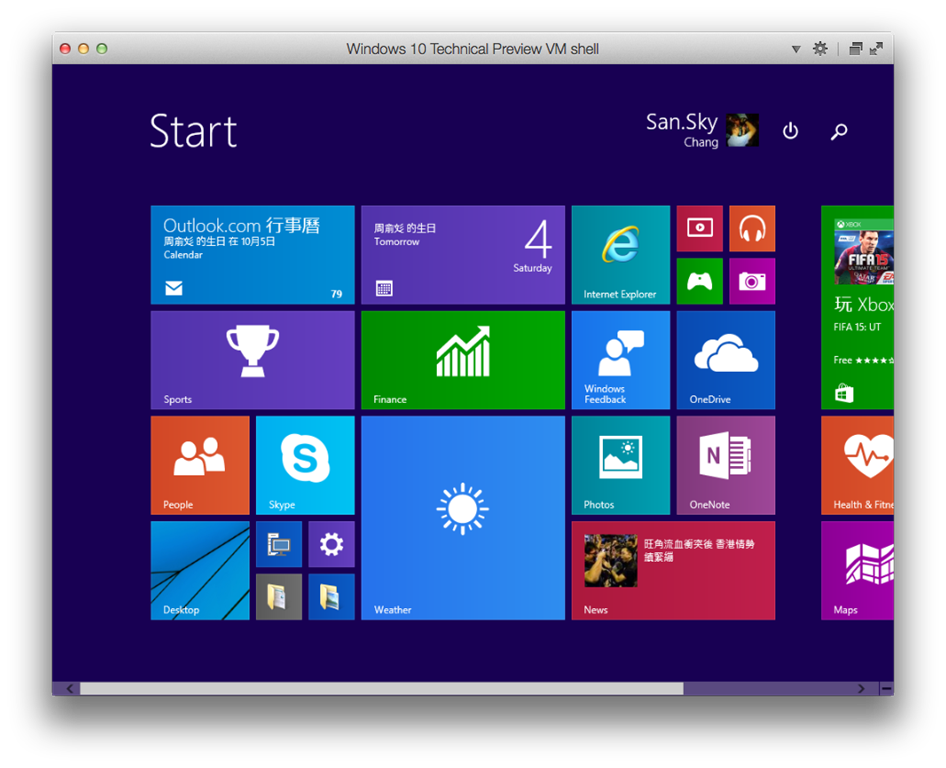
Task: Click the horizontal scrollbar thumb
Action: 382,688
